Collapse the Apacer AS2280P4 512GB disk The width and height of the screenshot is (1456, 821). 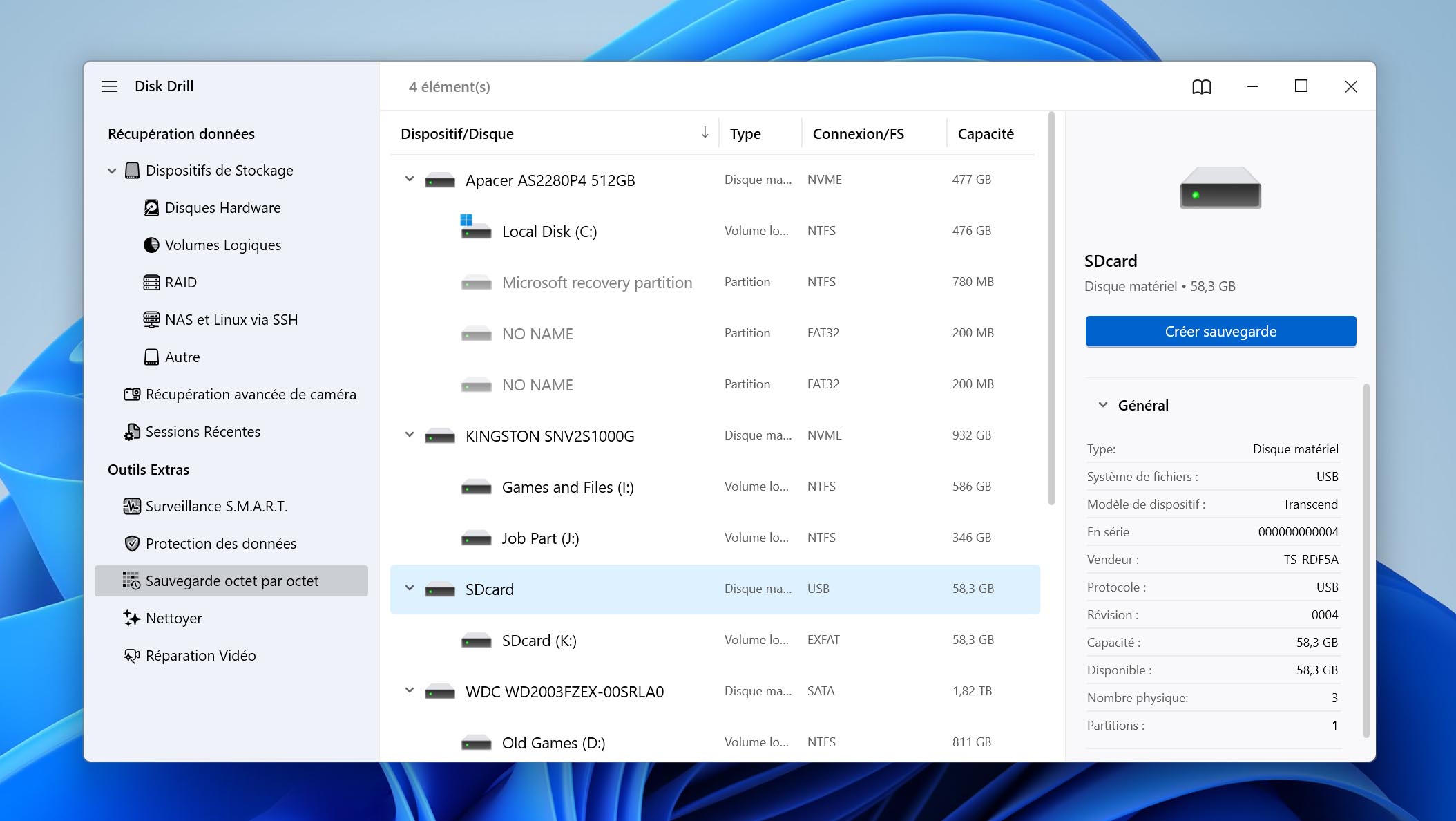tap(410, 180)
